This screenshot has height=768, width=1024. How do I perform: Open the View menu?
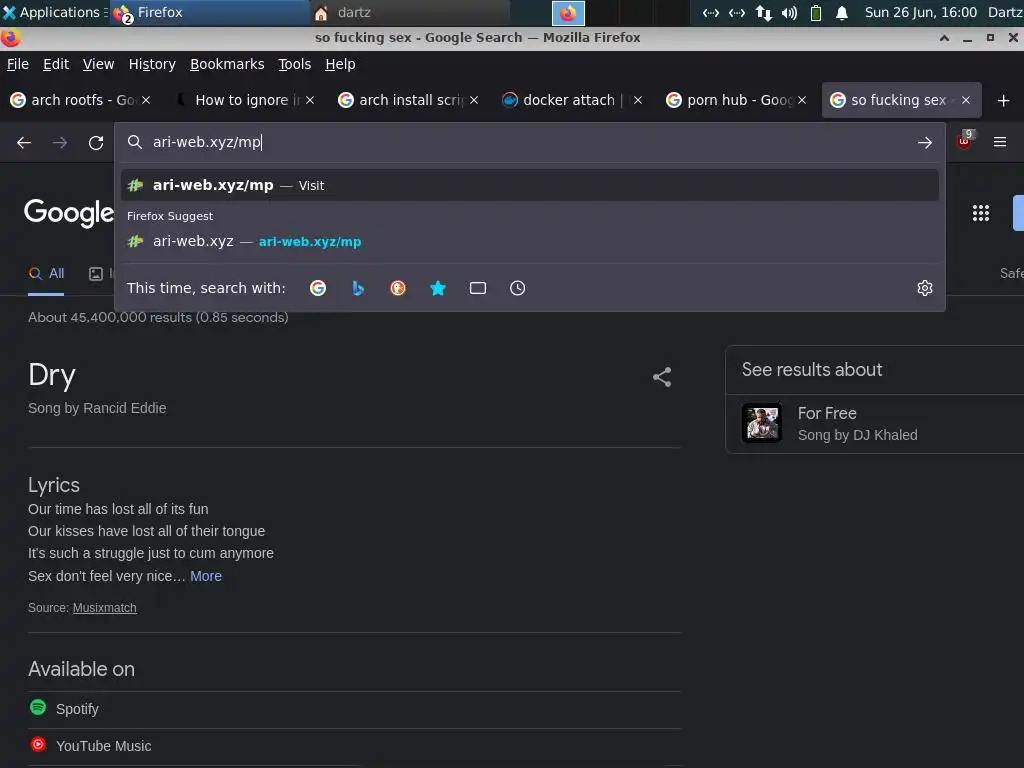(99, 64)
